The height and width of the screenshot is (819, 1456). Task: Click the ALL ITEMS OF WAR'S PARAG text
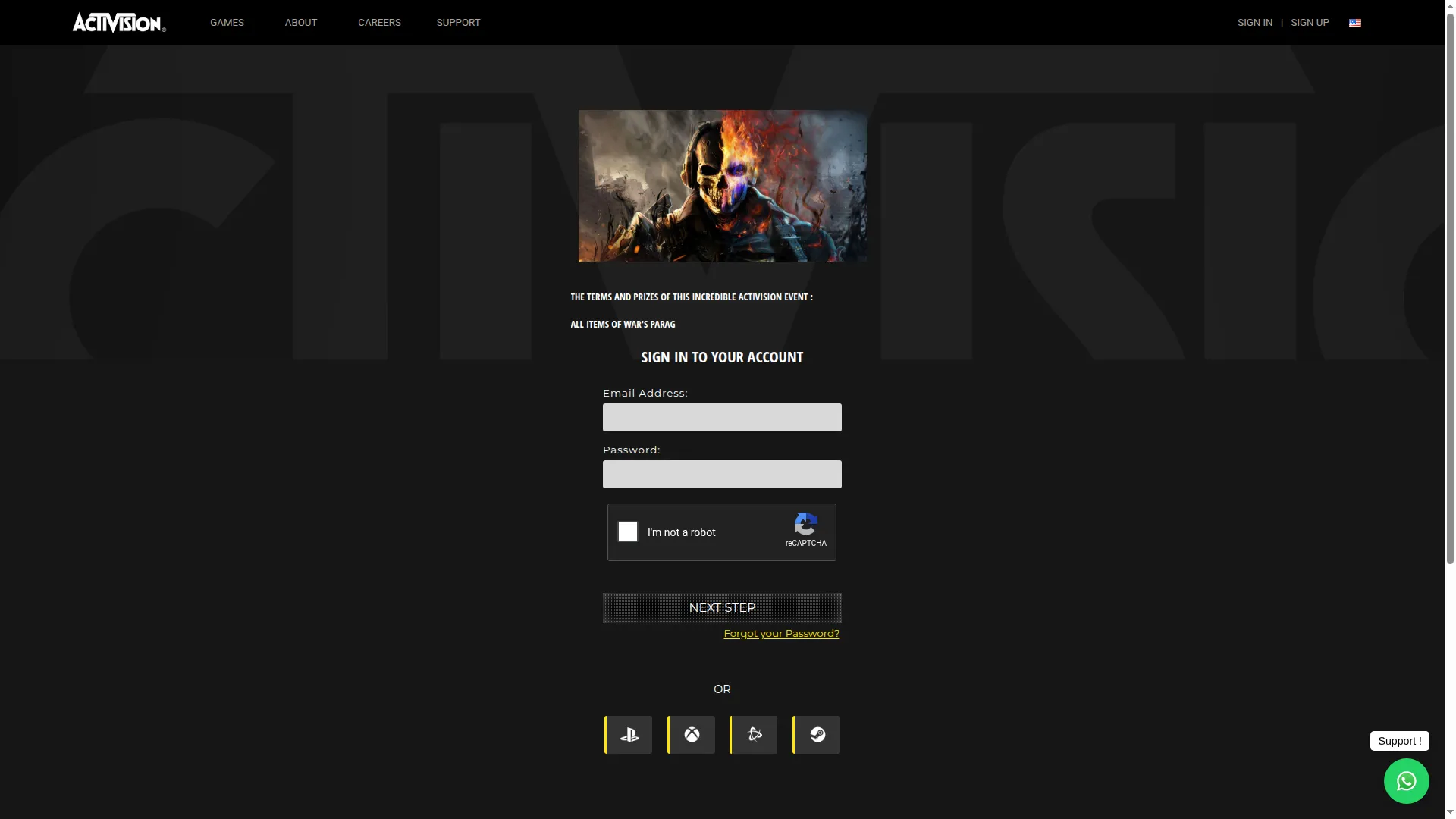click(623, 324)
